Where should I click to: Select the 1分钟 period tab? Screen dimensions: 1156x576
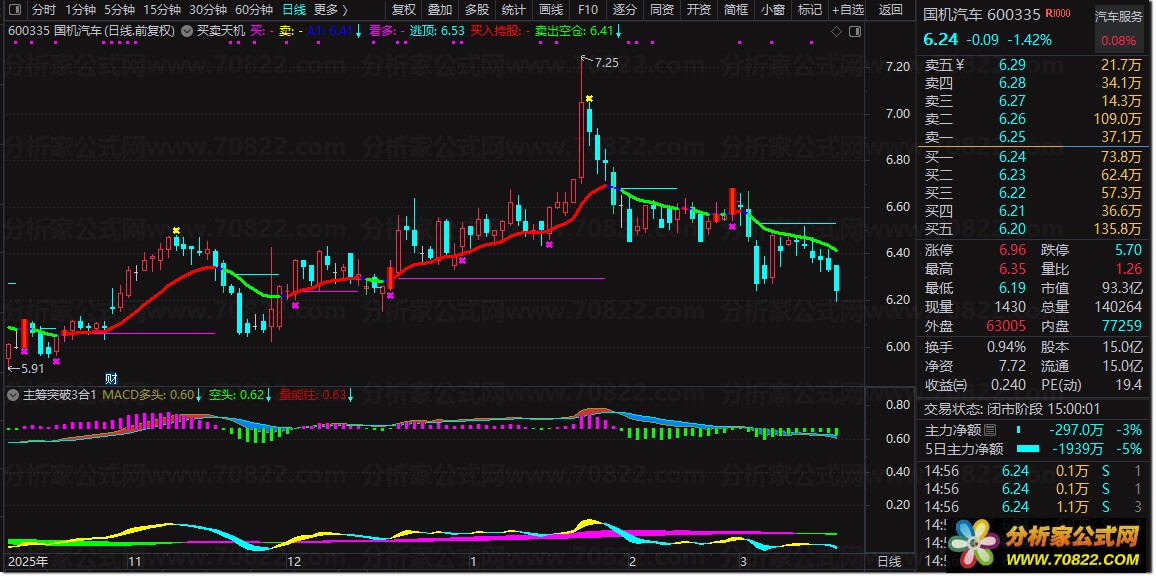[80, 10]
